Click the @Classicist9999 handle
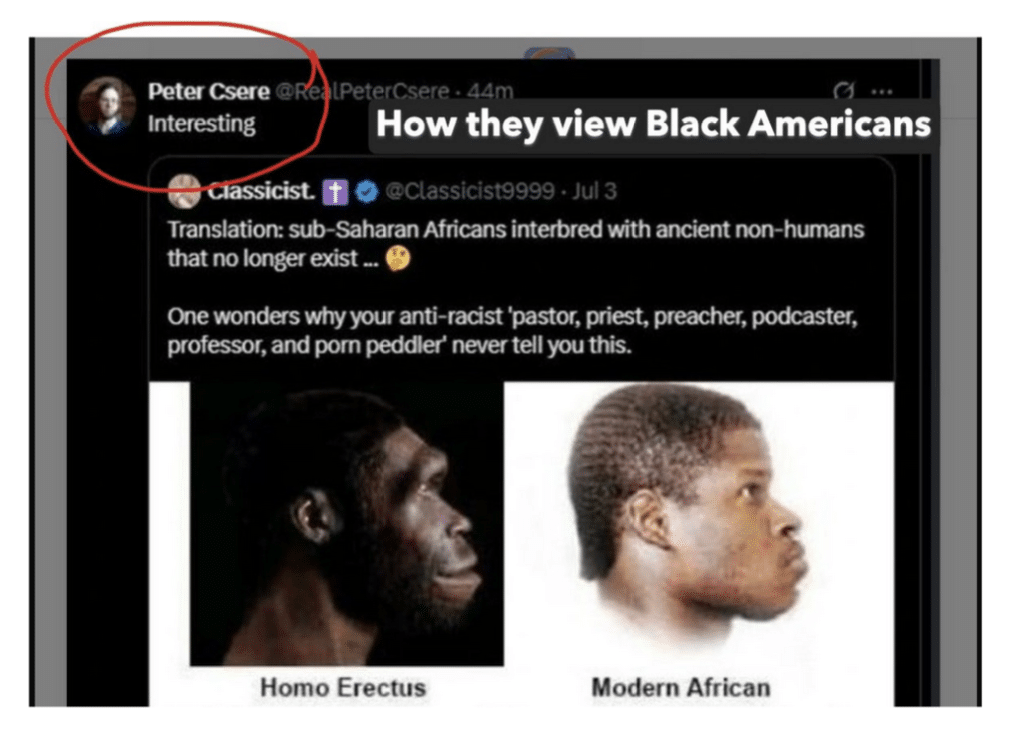This screenshot has width=1024, height=733. (470, 191)
